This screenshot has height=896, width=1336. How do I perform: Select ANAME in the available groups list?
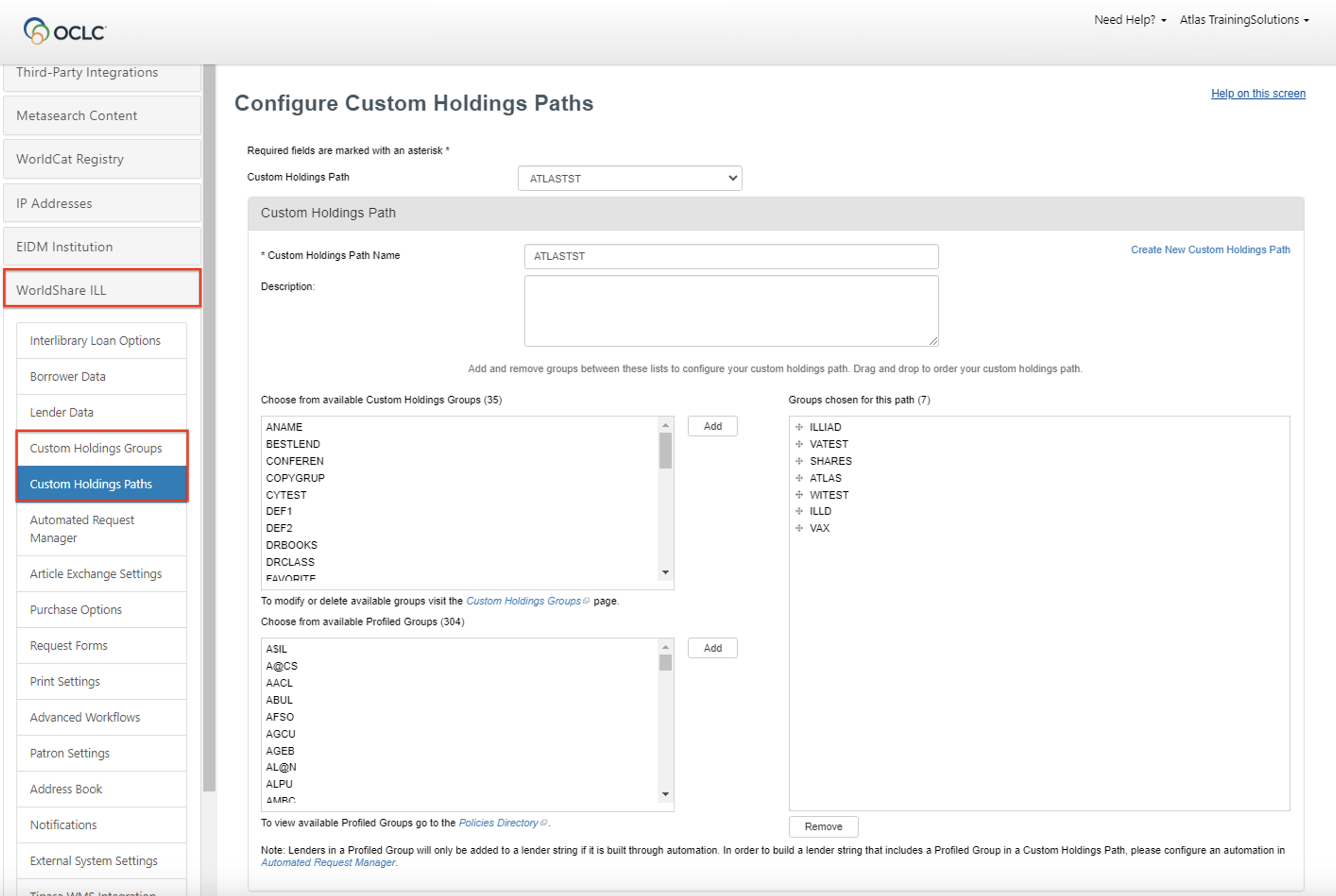(x=283, y=427)
